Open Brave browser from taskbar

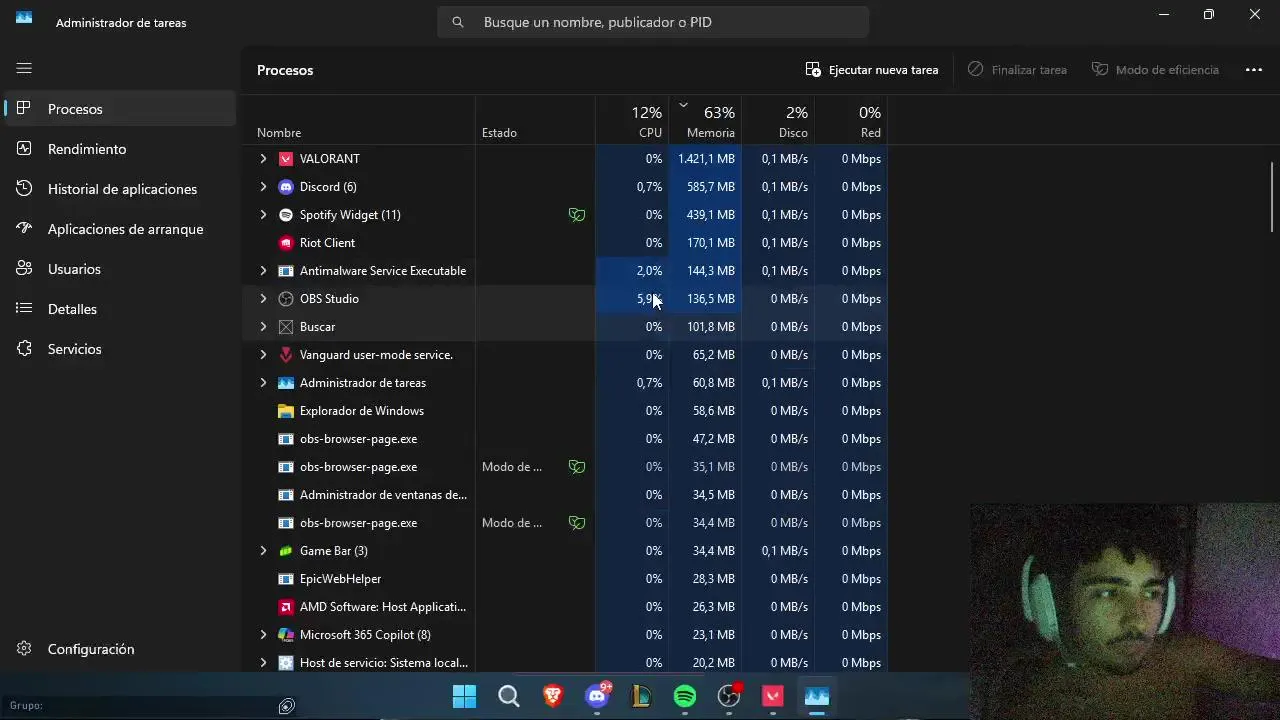click(x=553, y=696)
